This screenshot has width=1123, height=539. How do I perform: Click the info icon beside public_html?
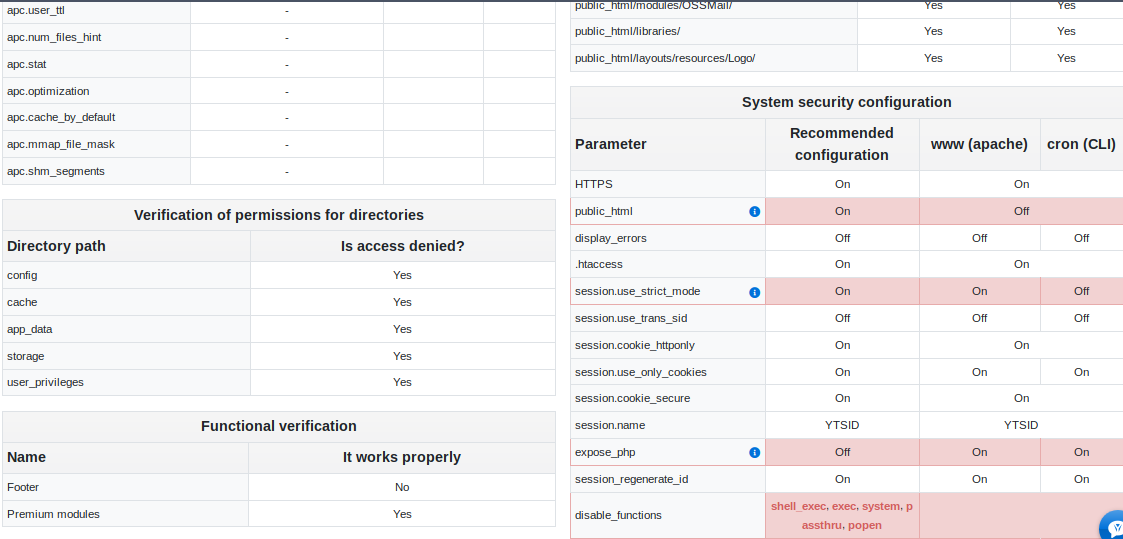pos(754,212)
